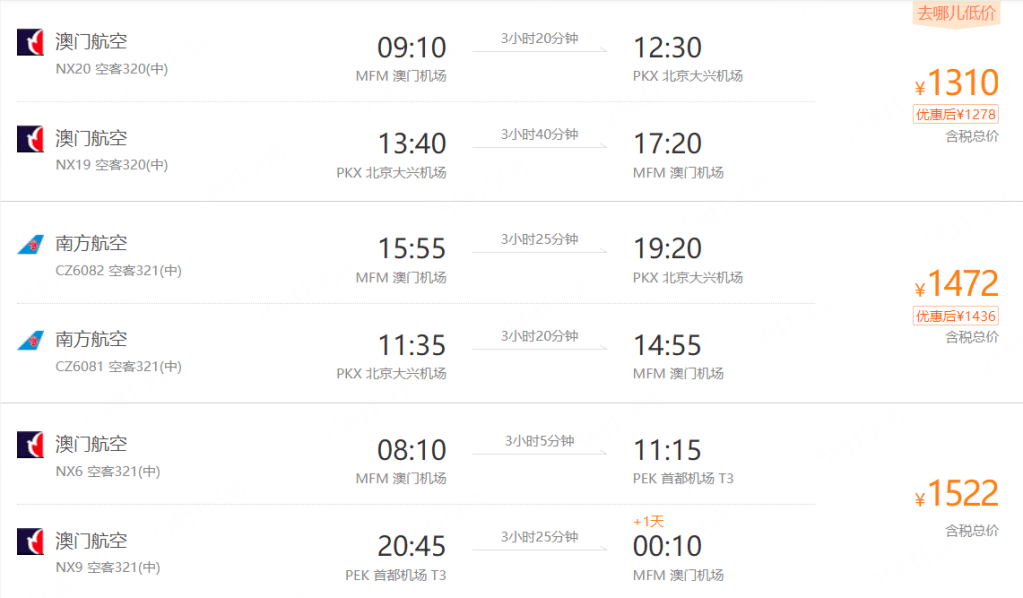Click the 3小时40分钟 duration for NX19

(x=540, y=135)
